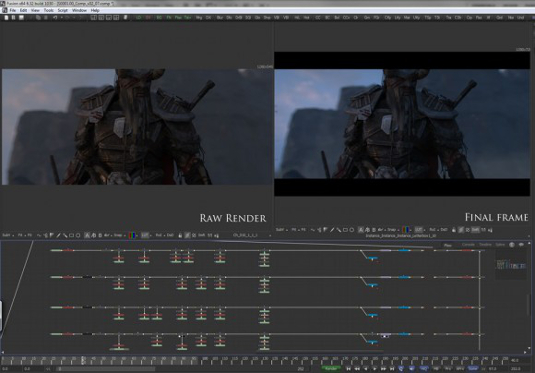Screen dimensions: 535x373
Task: Toggle the Prx proxy button
Action: coord(448,369)
